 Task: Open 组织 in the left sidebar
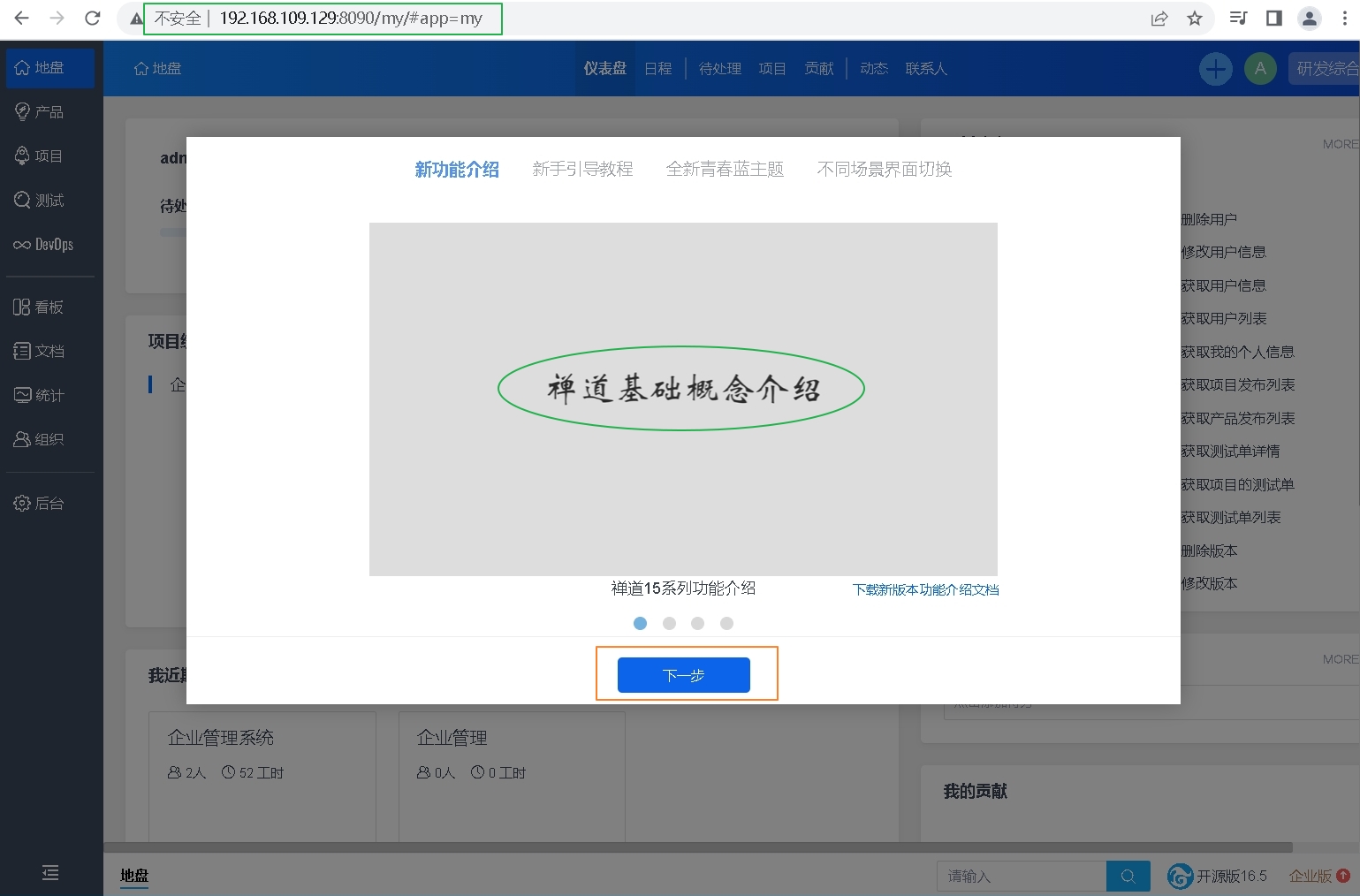(50, 440)
